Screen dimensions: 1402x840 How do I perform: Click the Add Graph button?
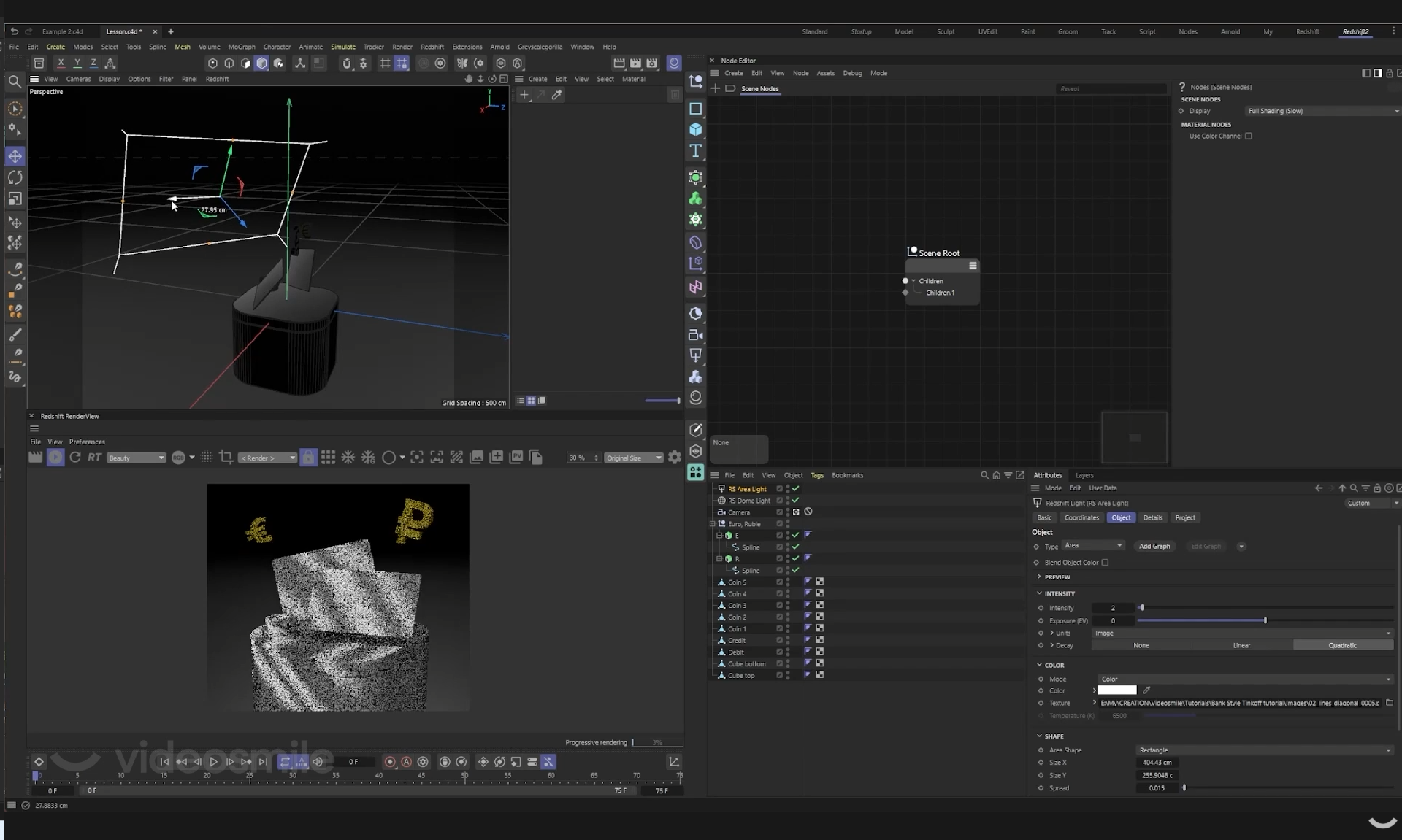pyautogui.click(x=1154, y=546)
